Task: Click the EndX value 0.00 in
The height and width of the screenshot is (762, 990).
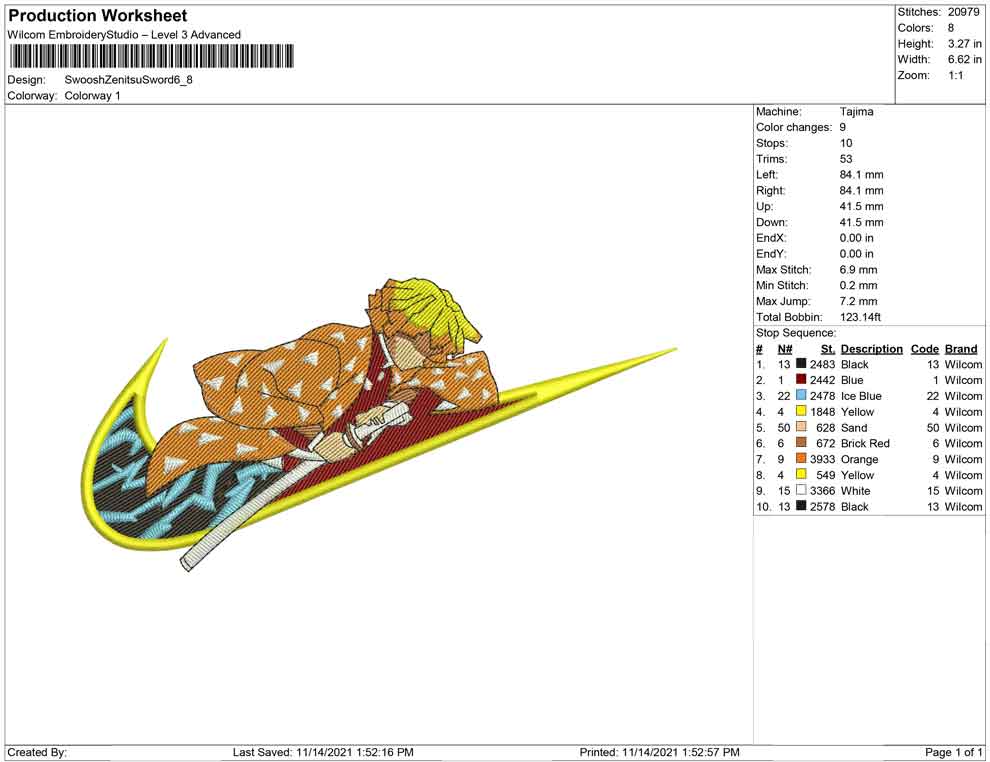Action: click(x=856, y=238)
